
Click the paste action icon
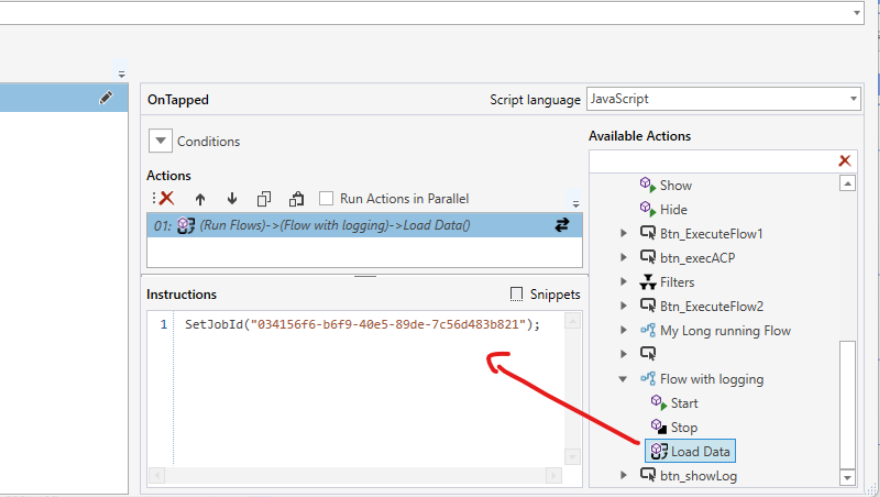pyautogui.click(x=296, y=199)
